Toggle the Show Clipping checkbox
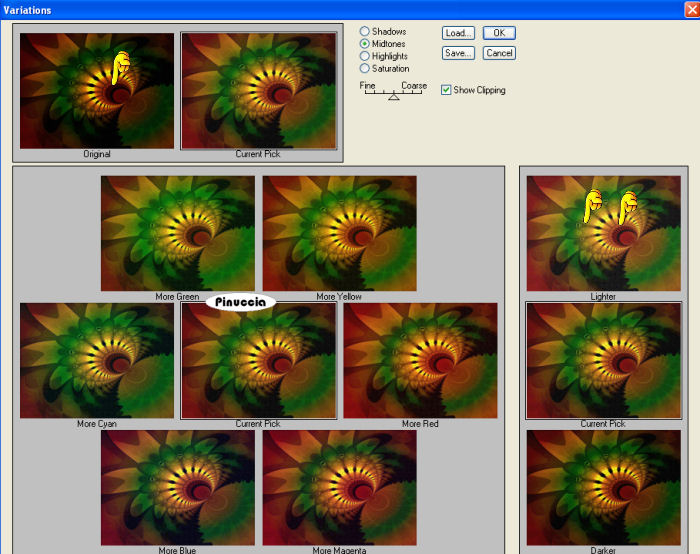This screenshot has height=554, width=700. click(446, 90)
